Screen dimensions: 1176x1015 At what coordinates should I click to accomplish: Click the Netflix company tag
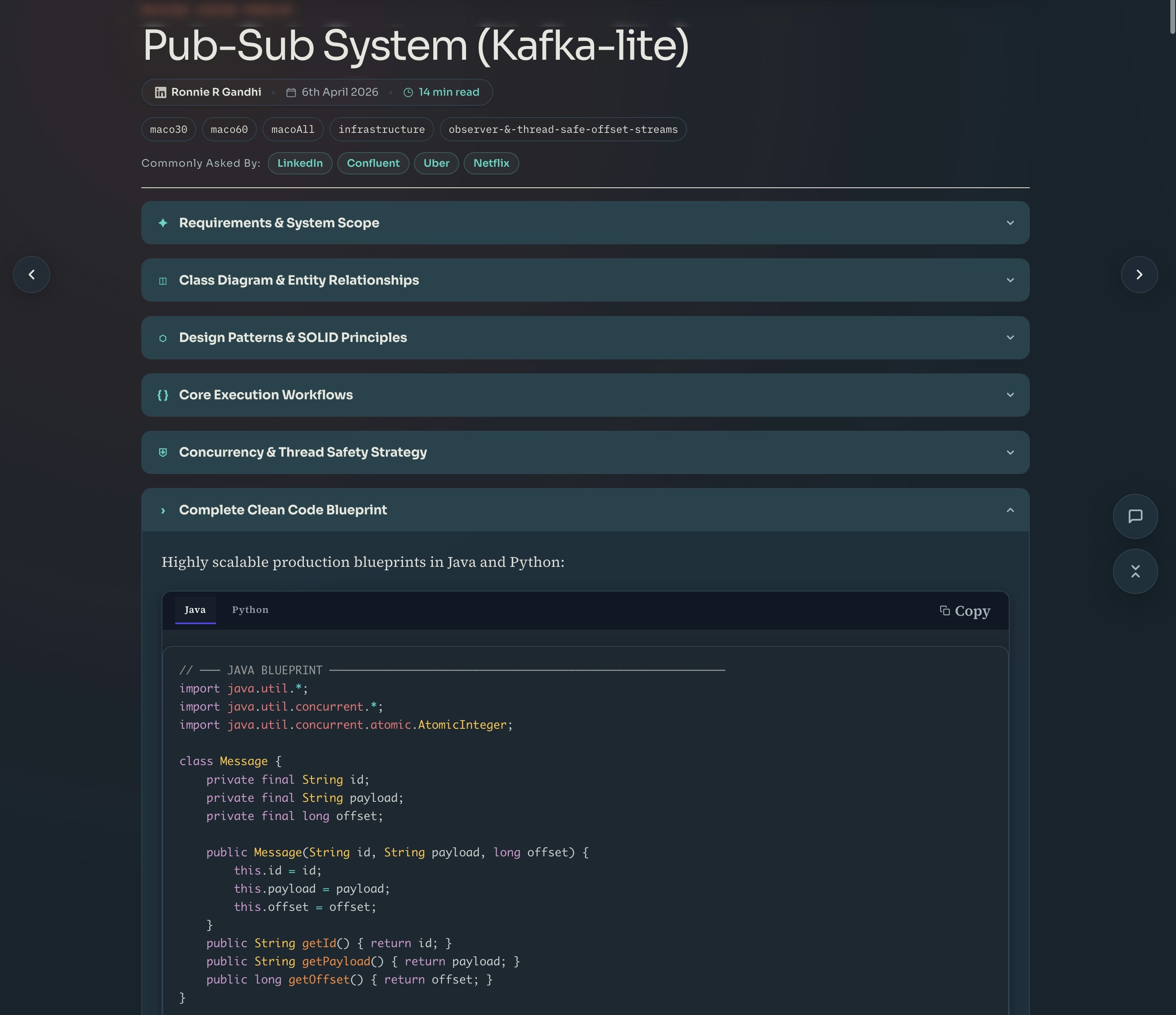click(491, 164)
